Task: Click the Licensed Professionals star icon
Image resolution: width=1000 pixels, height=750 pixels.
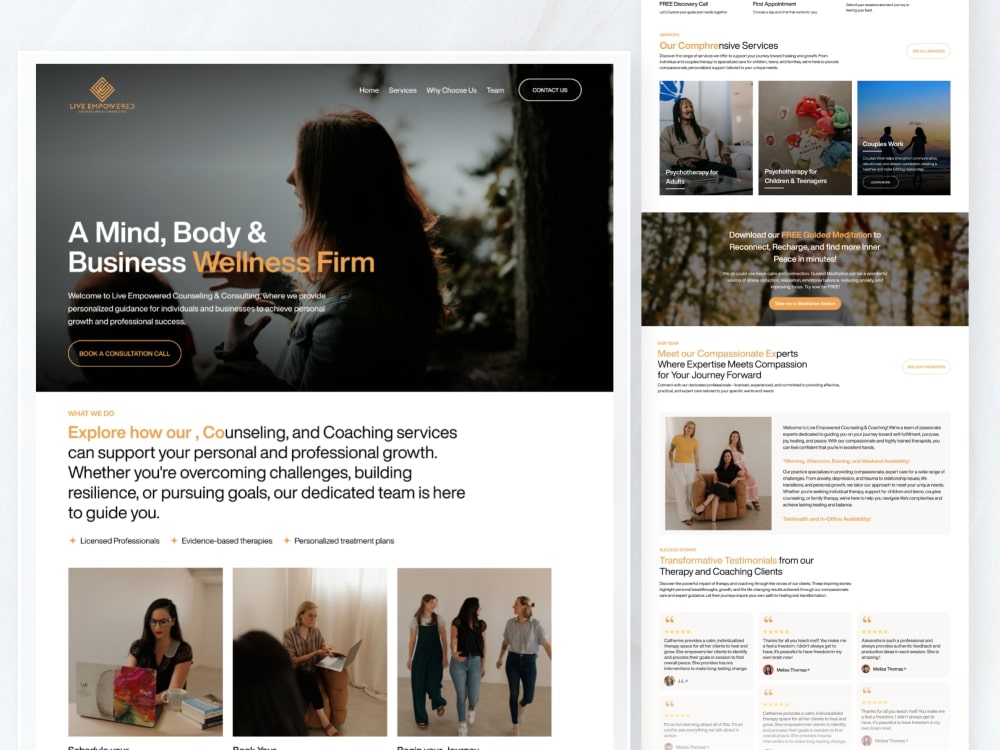Action: click(x=72, y=541)
